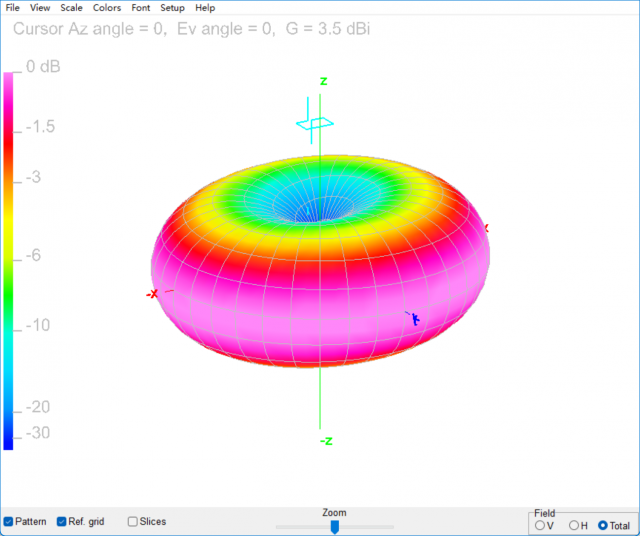The image size is (640, 536).
Task: Disable the Ref. grid checkbox
Action: (62, 521)
